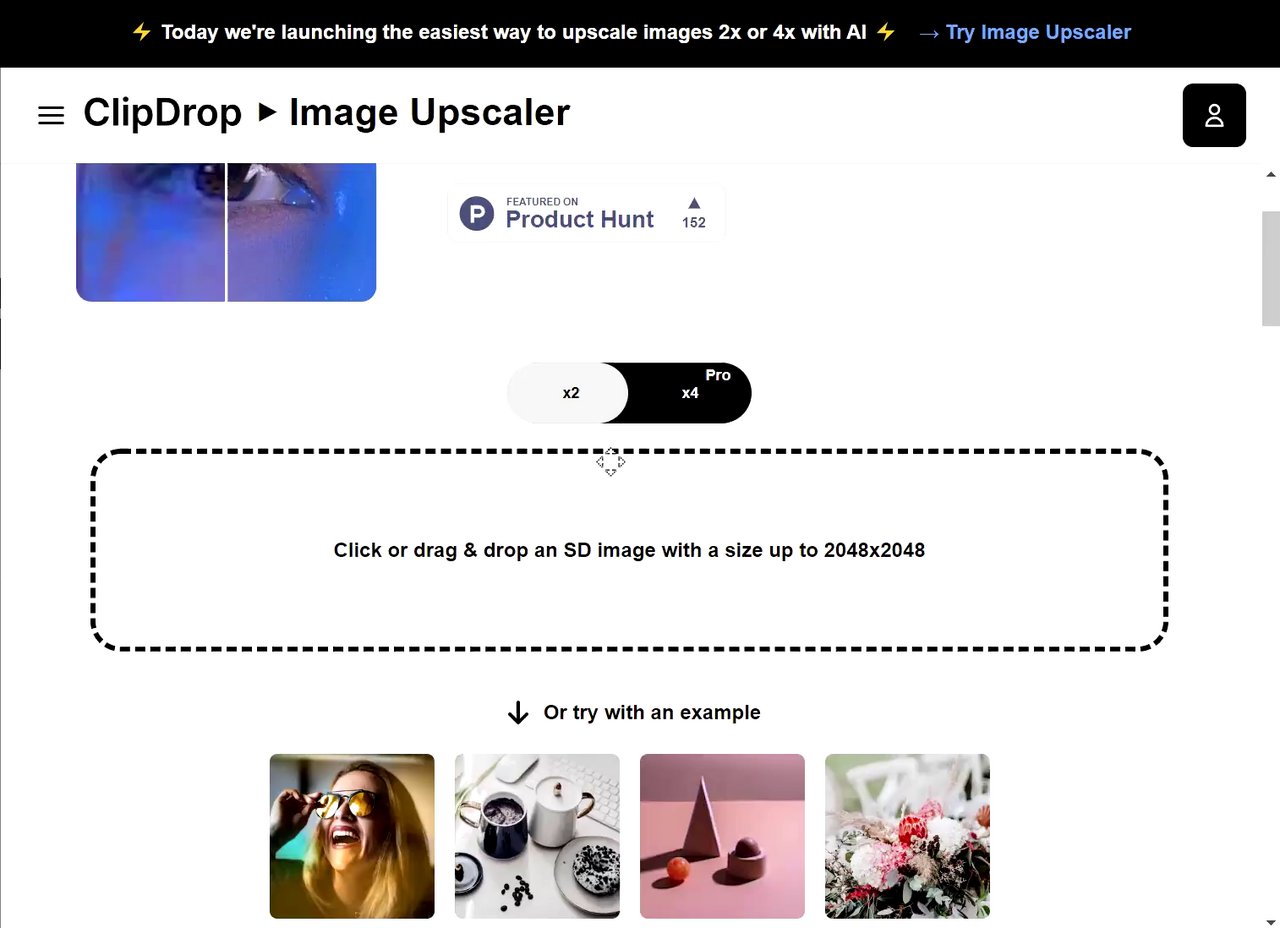1280x928 pixels.
Task: Click the blue eye before/after comparison image
Action: tap(226, 232)
